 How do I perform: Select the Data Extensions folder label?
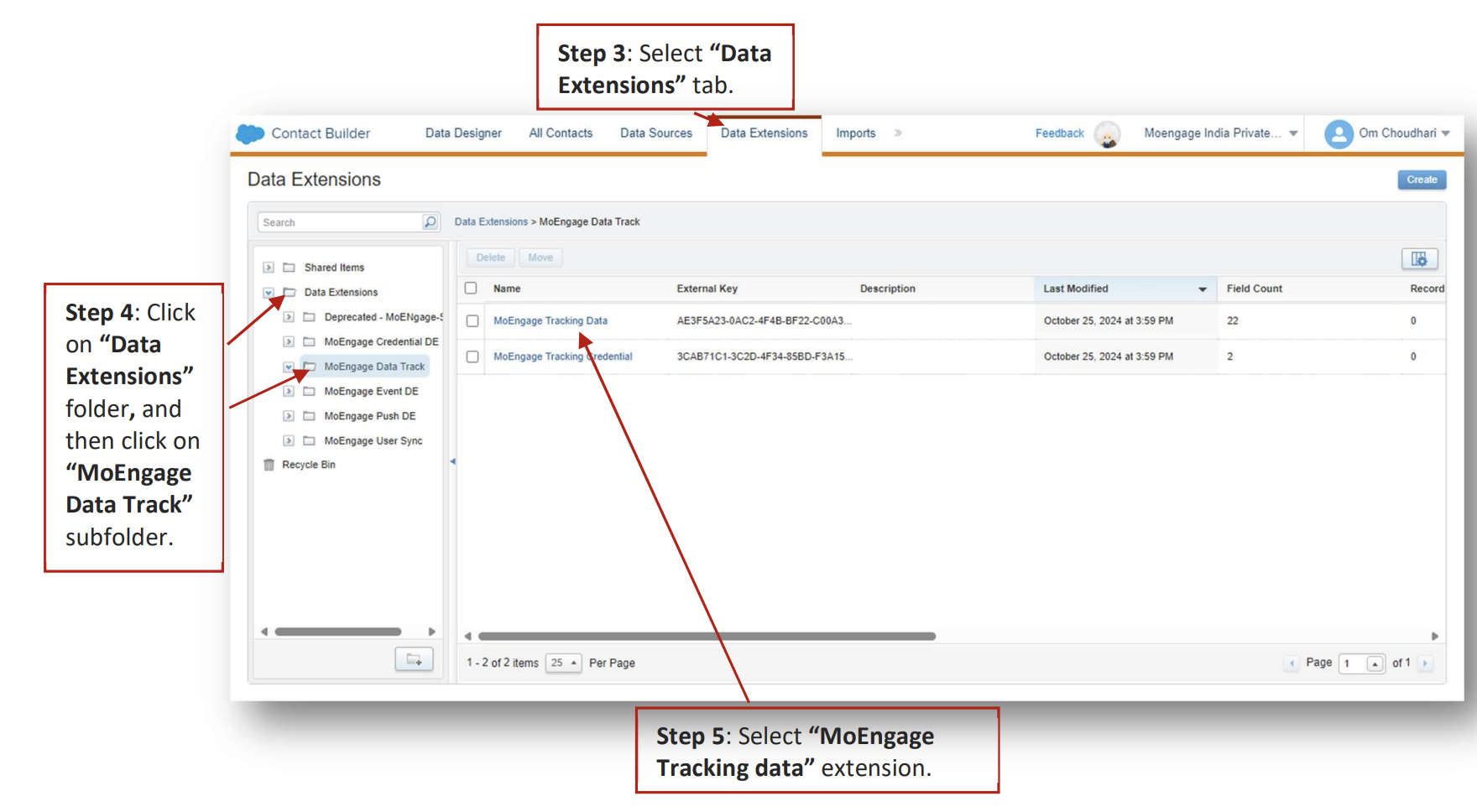(x=341, y=293)
